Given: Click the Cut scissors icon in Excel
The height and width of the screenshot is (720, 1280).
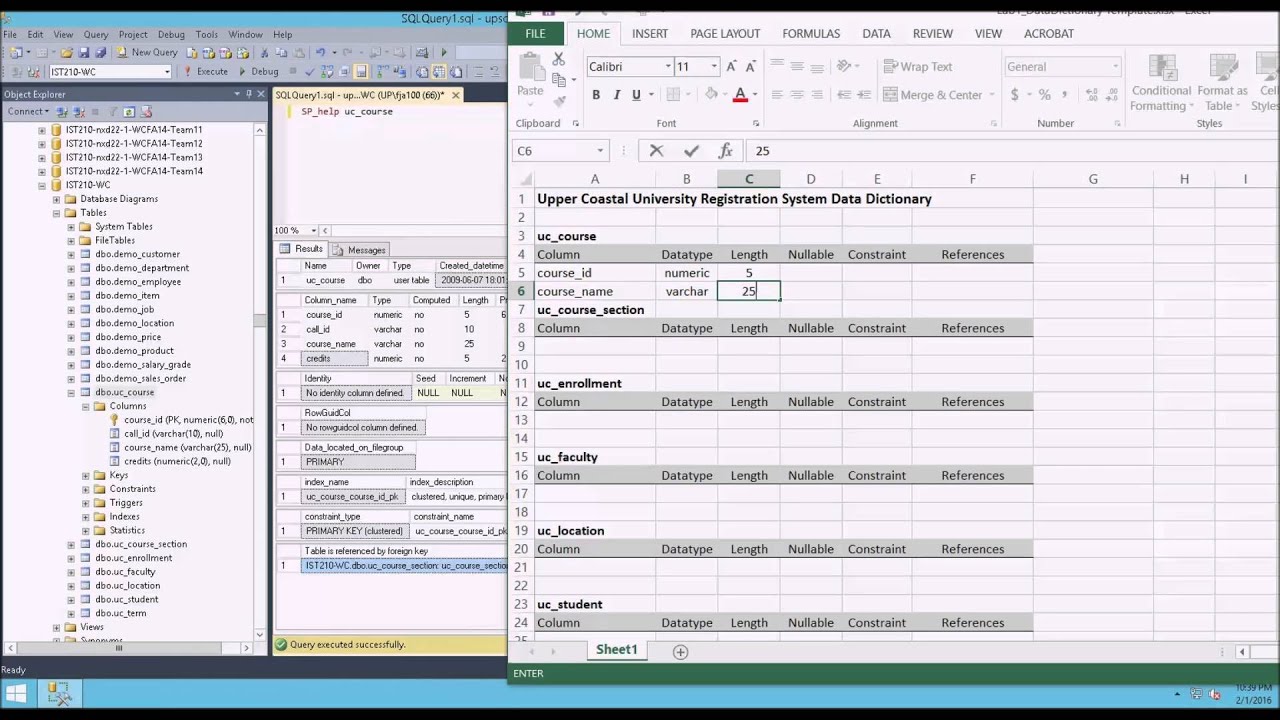Looking at the screenshot, I should coord(559,61).
